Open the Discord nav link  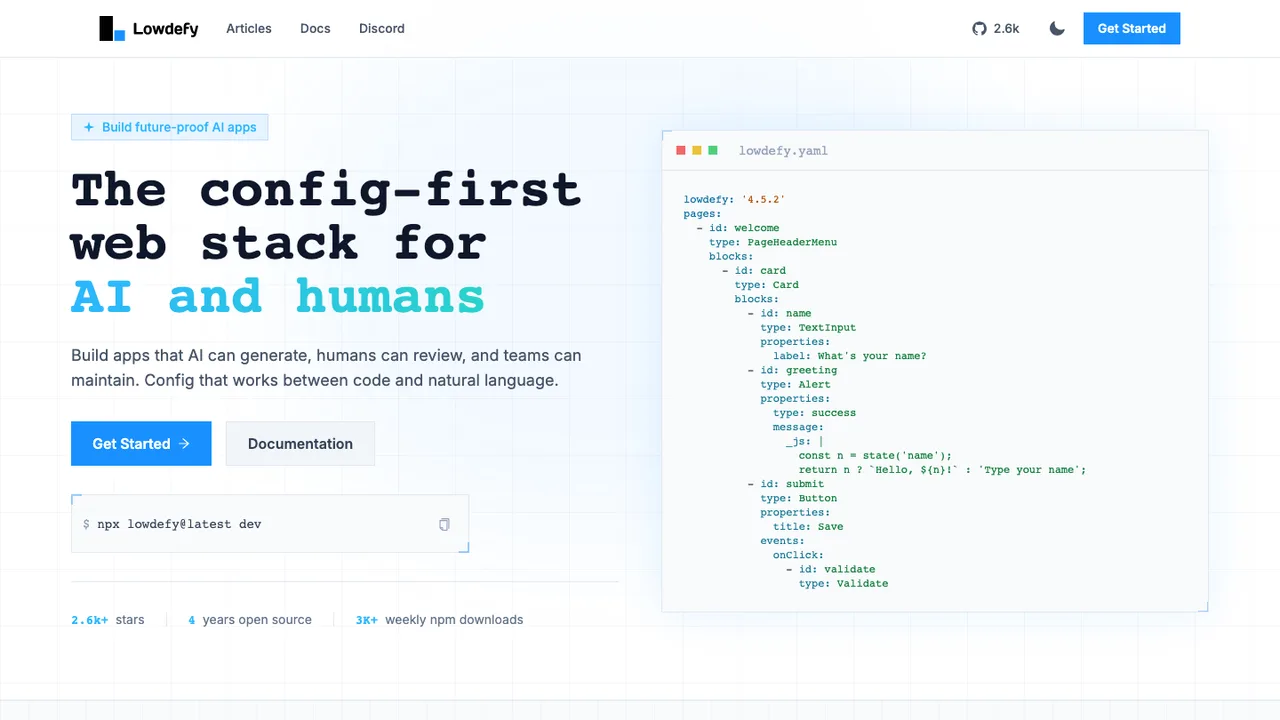click(382, 29)
